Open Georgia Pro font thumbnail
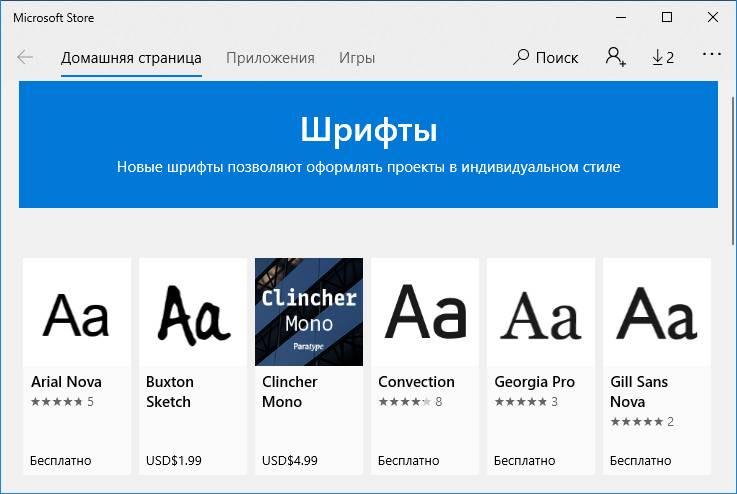This screenshot has width=737, height=494. coord(541,312)
